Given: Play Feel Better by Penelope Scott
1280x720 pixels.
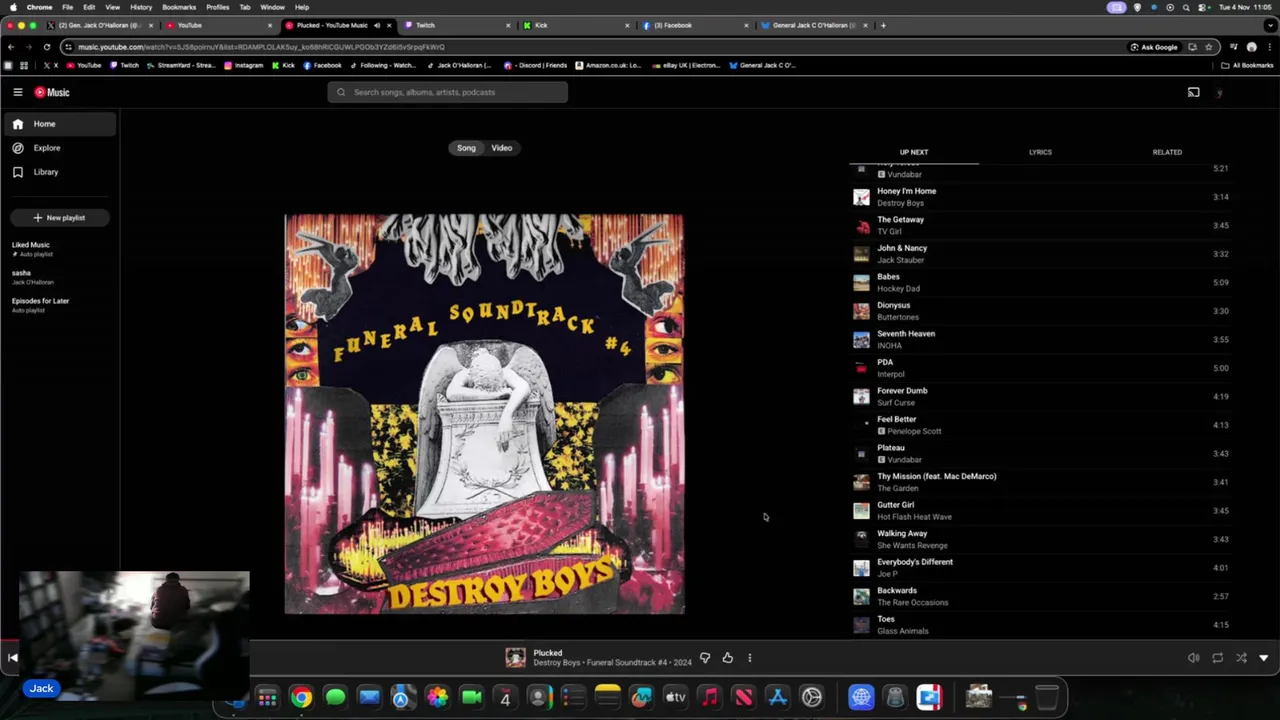Looking at the screenshot, I should point(1040,425).
